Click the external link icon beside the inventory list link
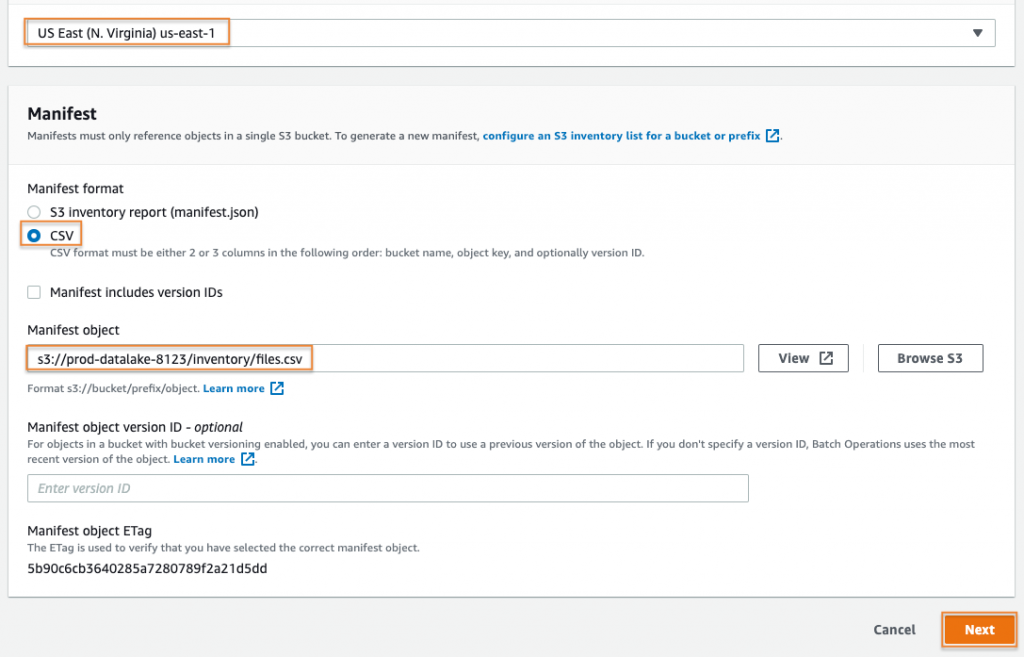 [x=772, y=135]
